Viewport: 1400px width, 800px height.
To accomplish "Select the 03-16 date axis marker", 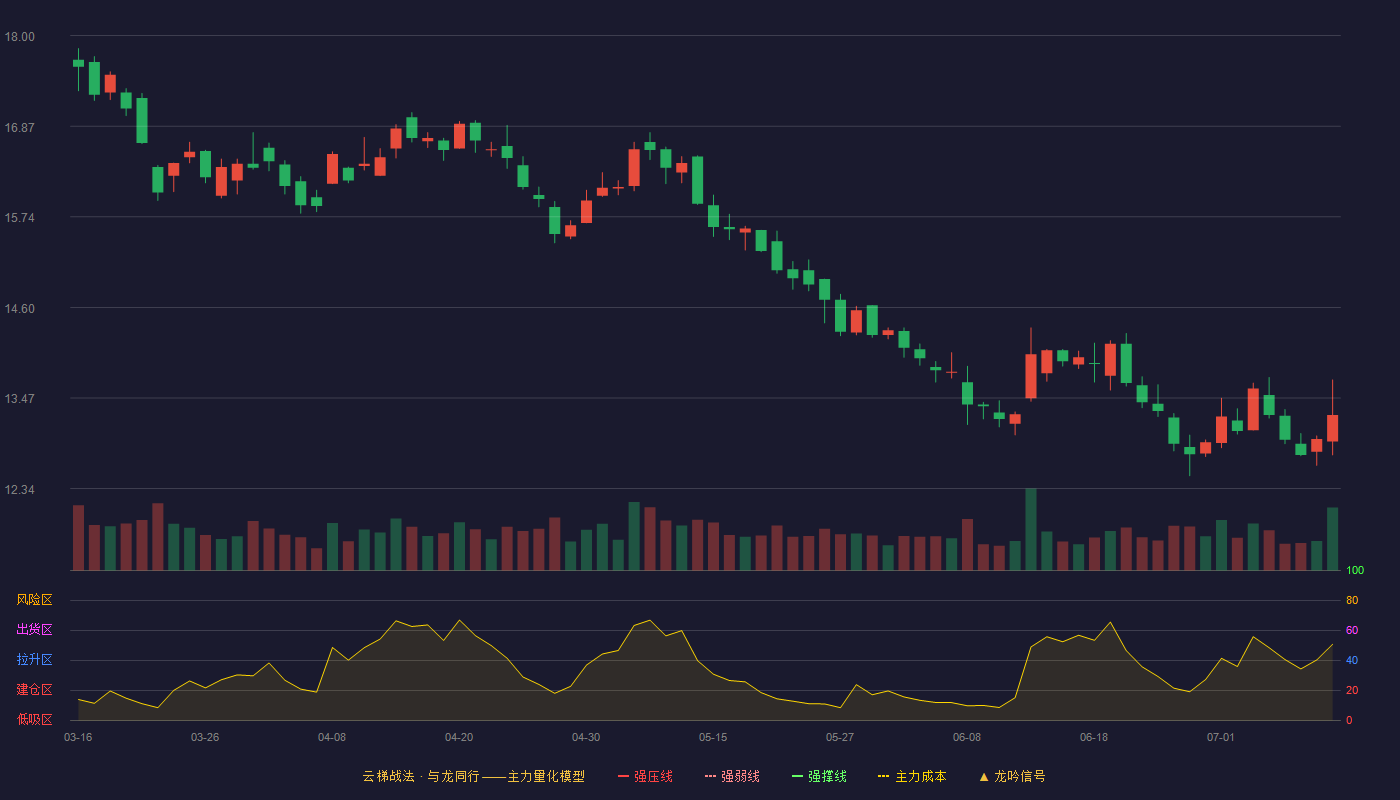I will (x=78, y=737).
